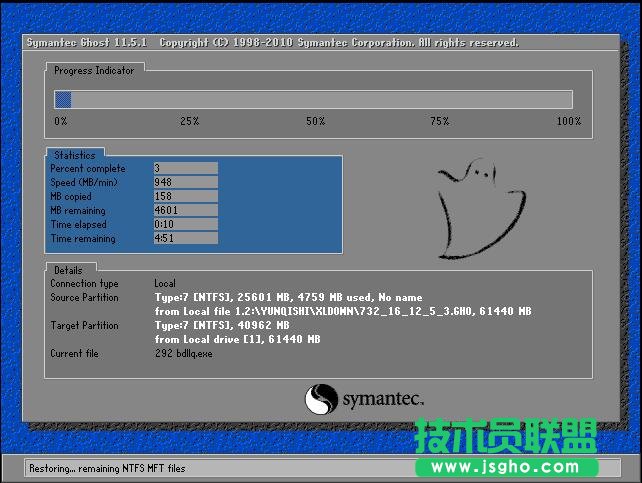This screenshot has width=642, height=483.
Task: Click the Progress Indicator heading
Action: 95,70
